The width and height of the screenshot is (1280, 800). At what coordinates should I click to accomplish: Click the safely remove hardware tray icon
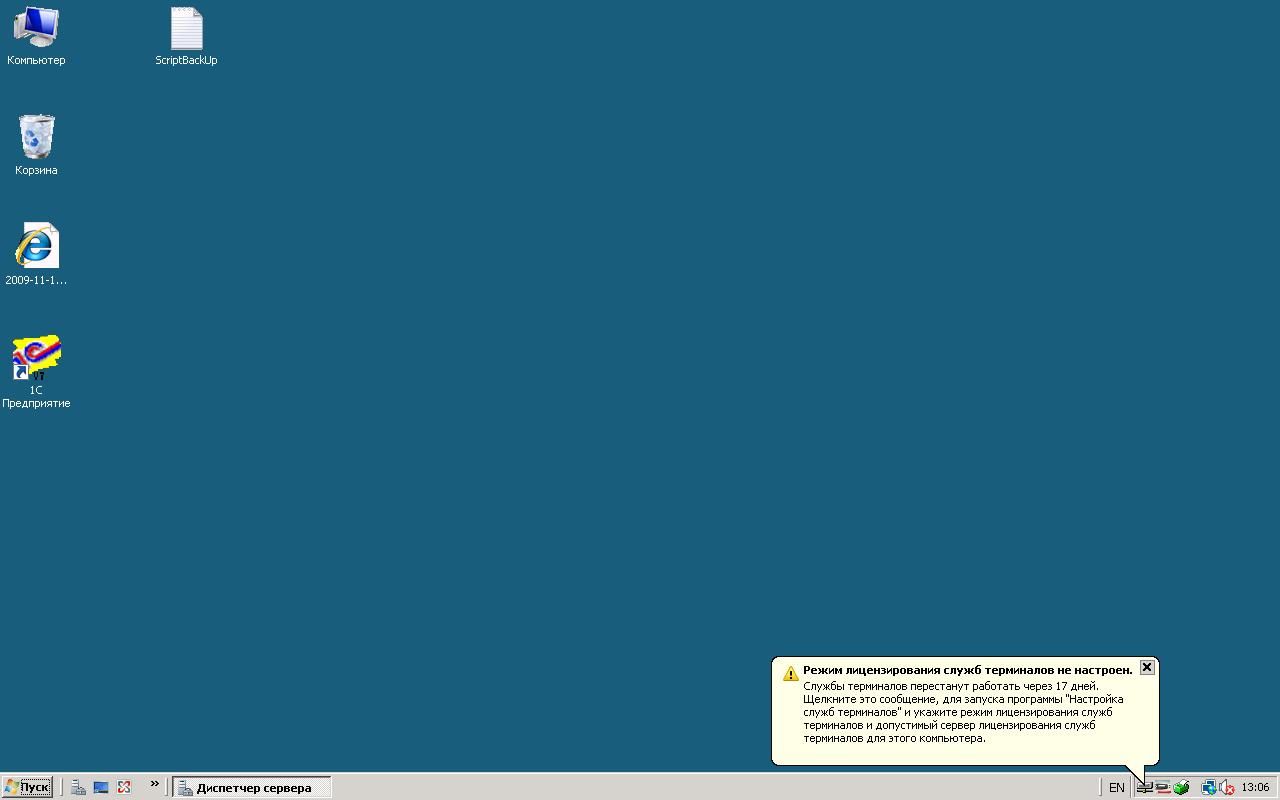1163,788
